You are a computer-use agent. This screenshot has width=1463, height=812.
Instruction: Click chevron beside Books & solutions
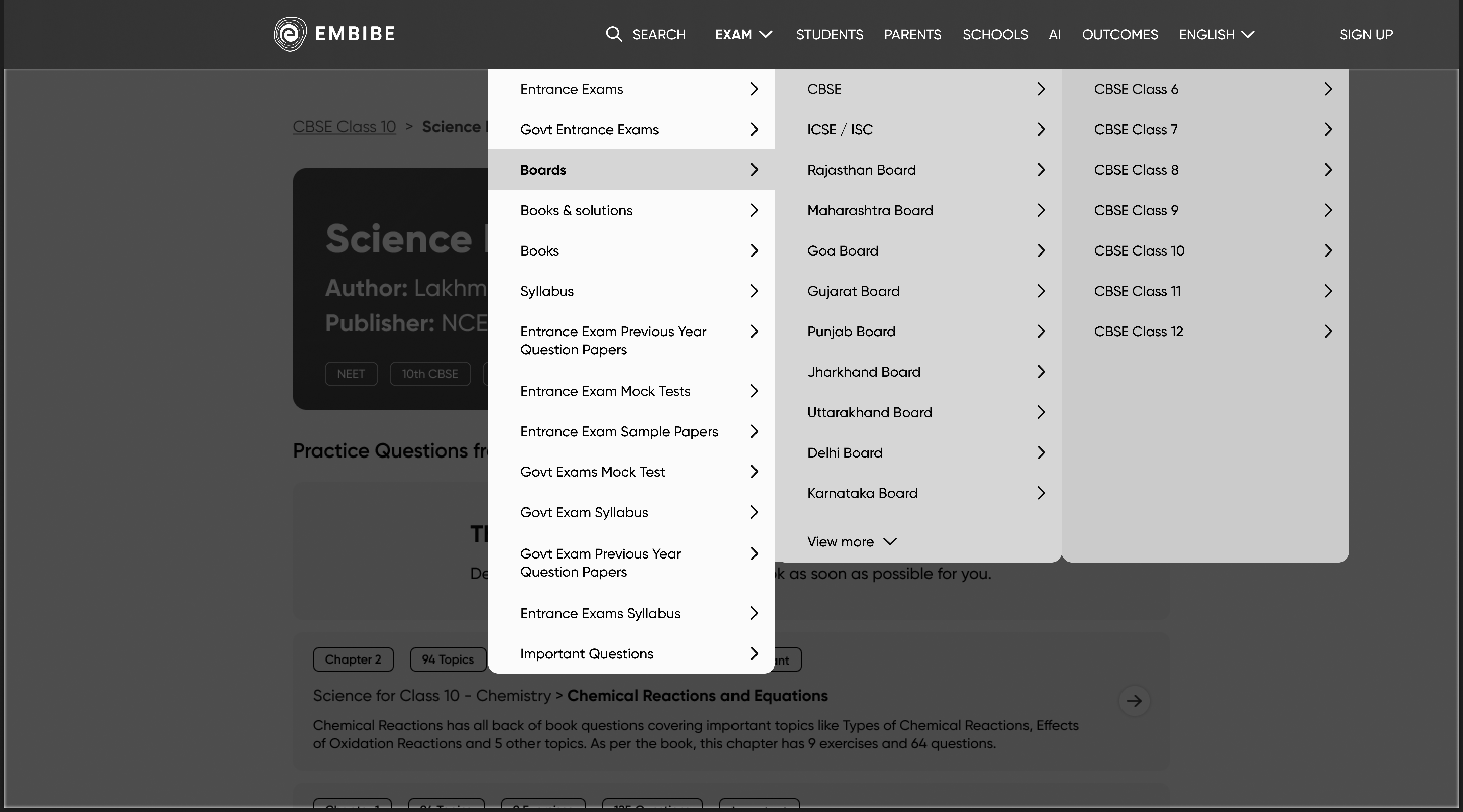(754, 210)
